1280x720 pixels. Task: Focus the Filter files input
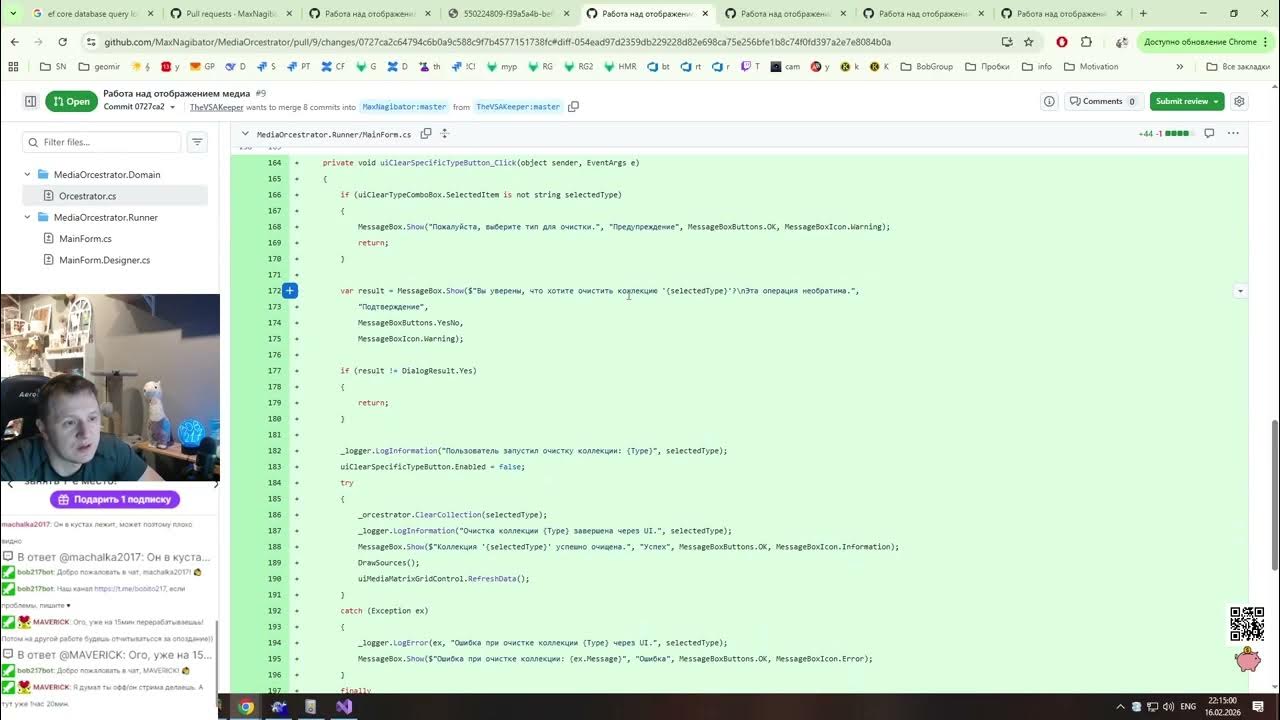coord(102,142)
